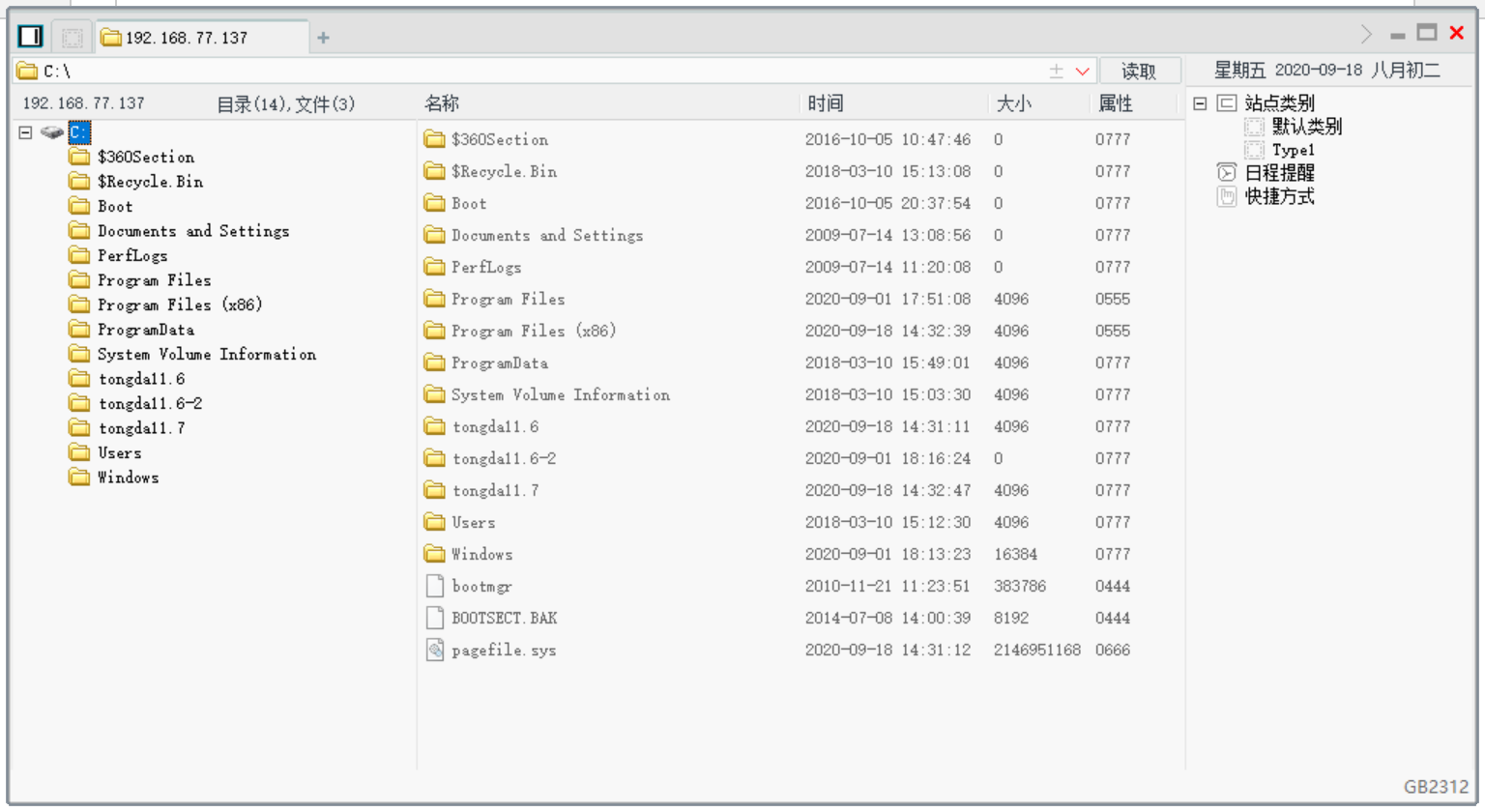Click the pagefile.sys file icon
This screenshot has height=812, width=1485.
click(x=435, y=650)
